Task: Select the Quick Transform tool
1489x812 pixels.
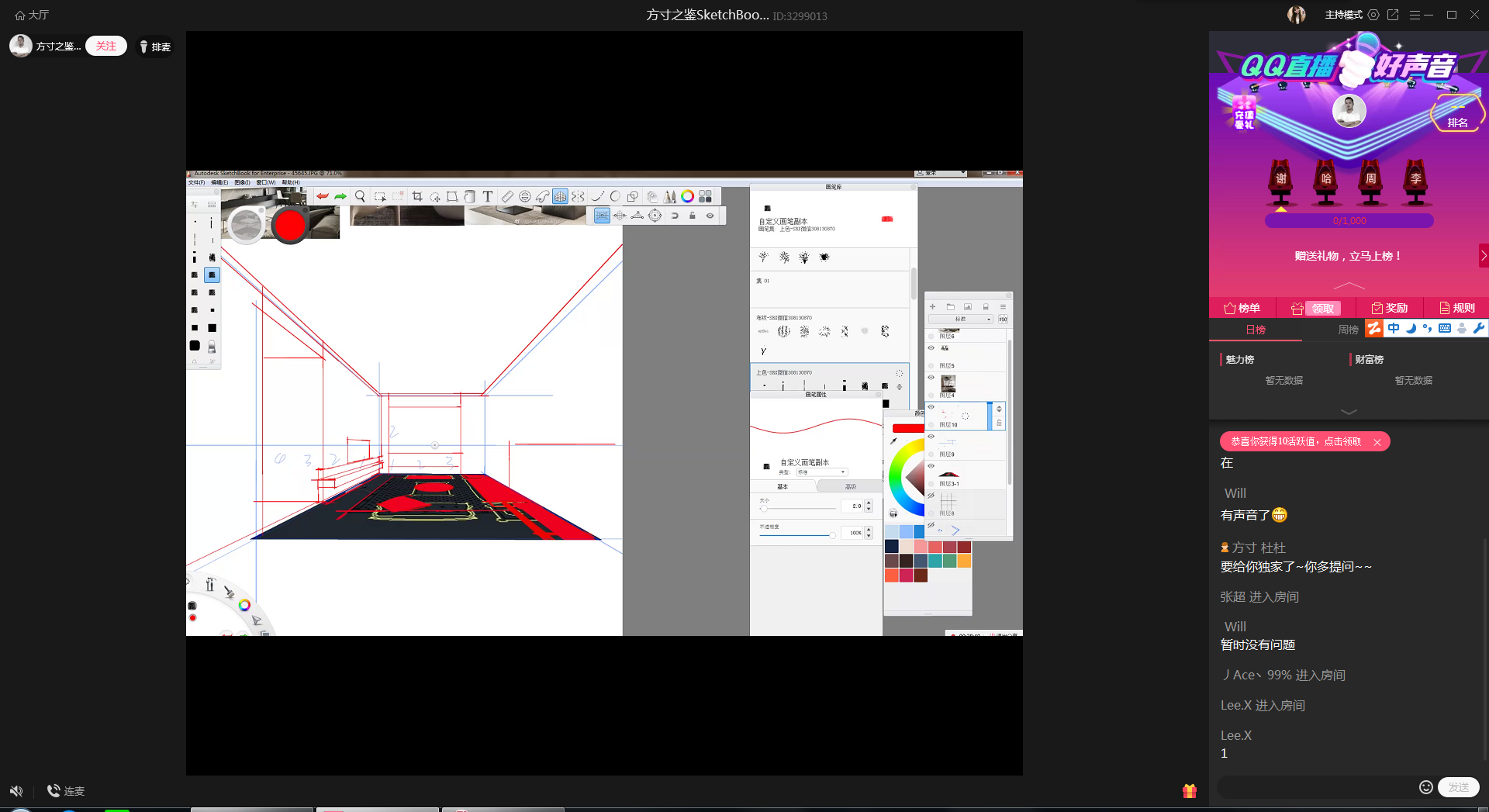Action: (x=435, y=196)
